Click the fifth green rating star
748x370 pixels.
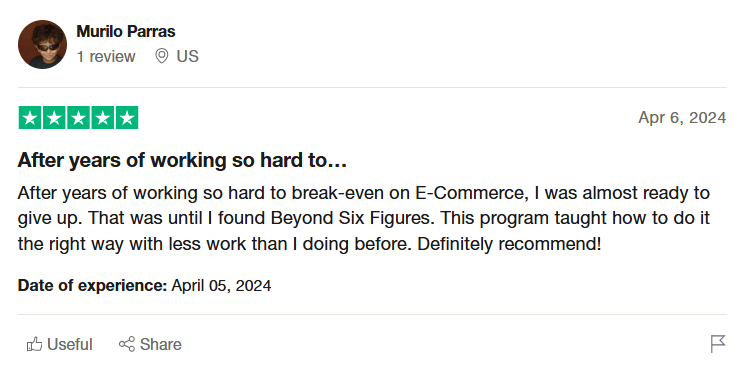pos(127,118)
